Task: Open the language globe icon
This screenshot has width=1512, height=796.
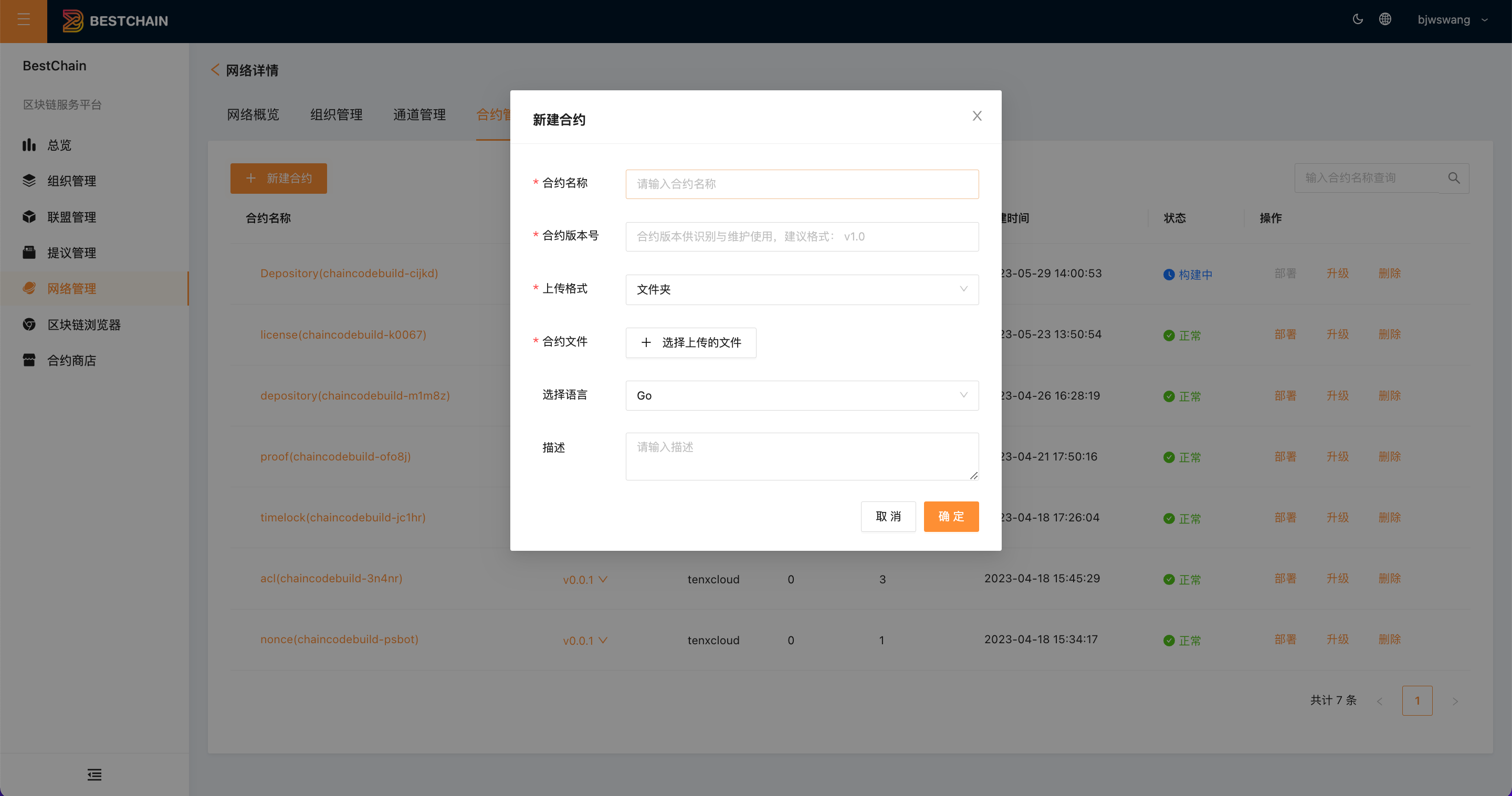Action: tap(1385, 19)
